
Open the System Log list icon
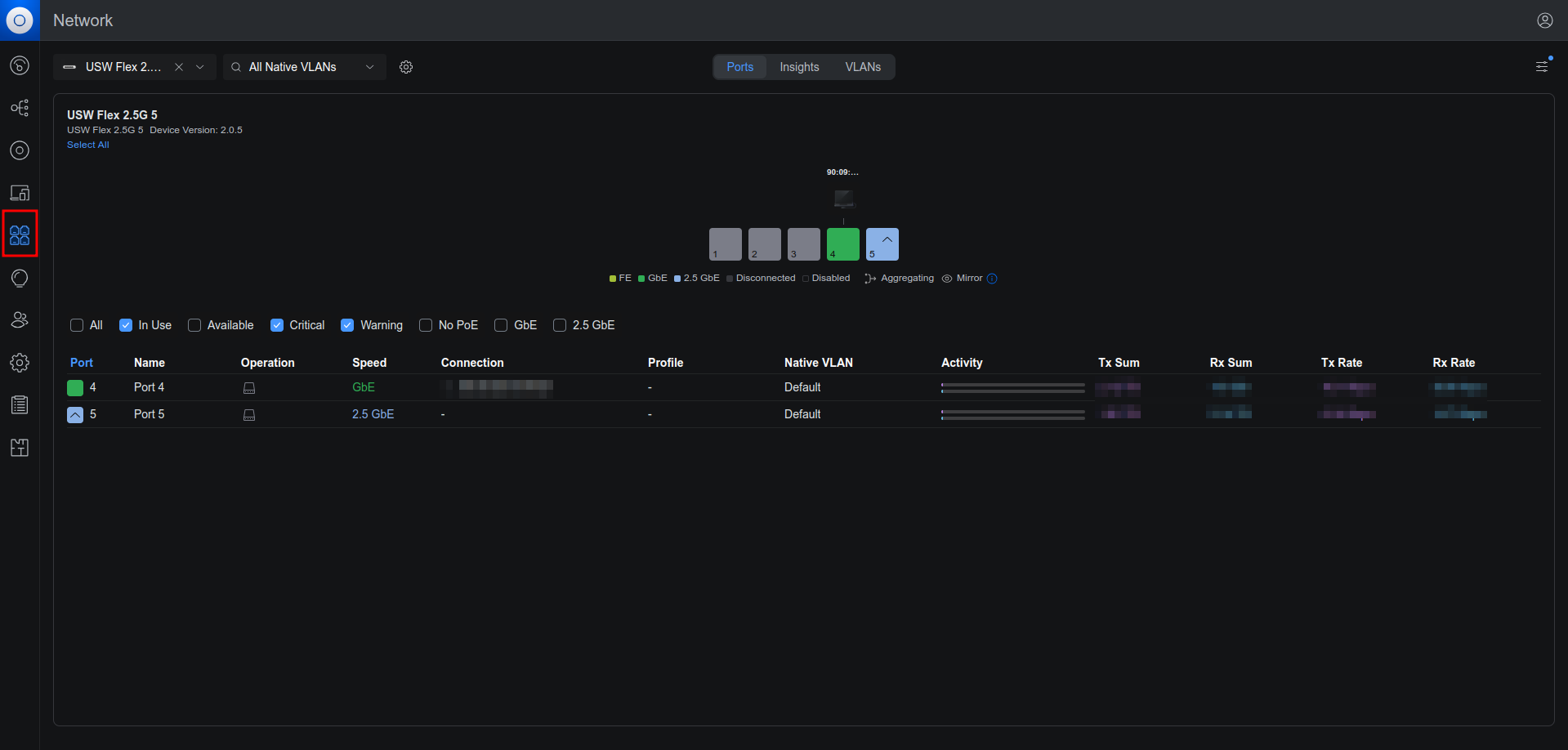click(20, 405)
